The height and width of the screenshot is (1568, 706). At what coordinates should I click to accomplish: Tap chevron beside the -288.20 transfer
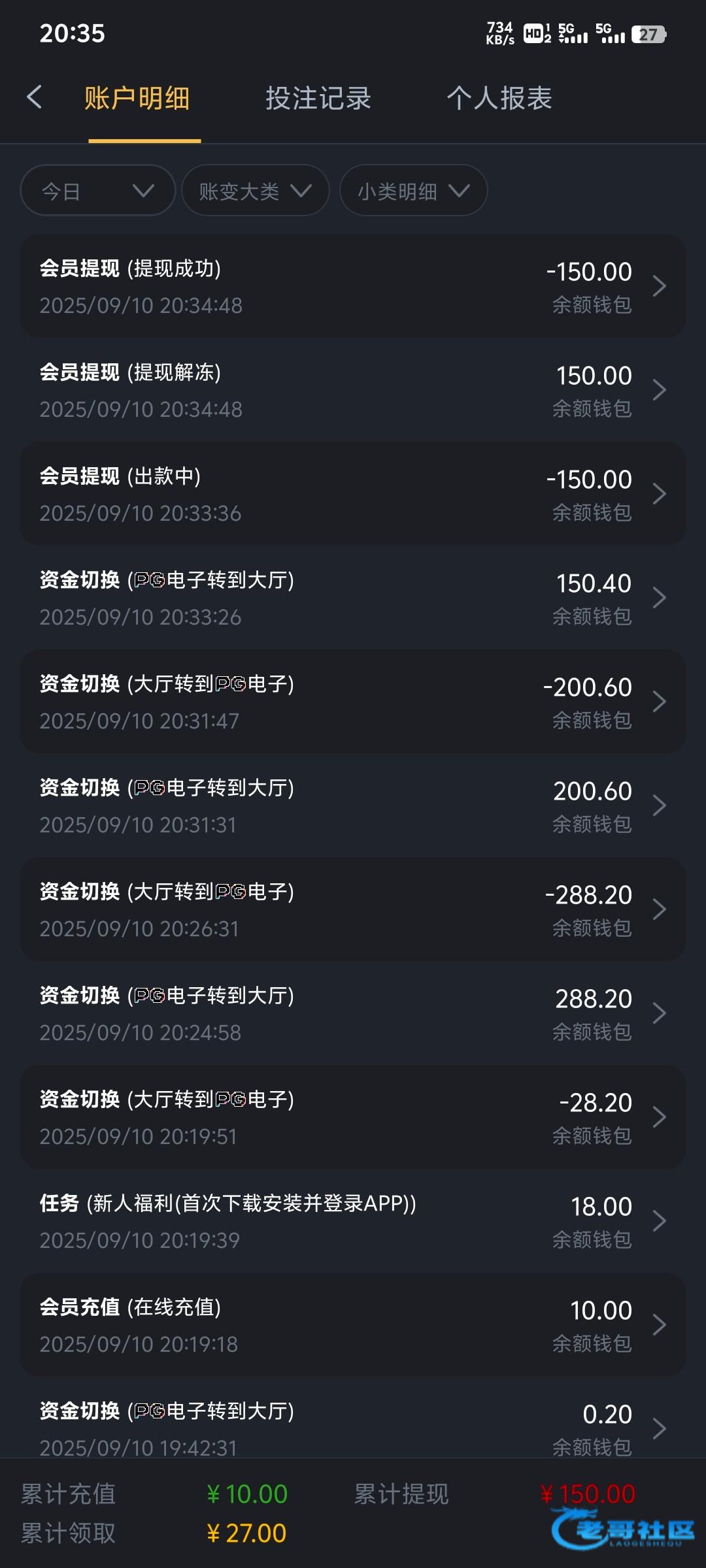click(x=659, y=909)
